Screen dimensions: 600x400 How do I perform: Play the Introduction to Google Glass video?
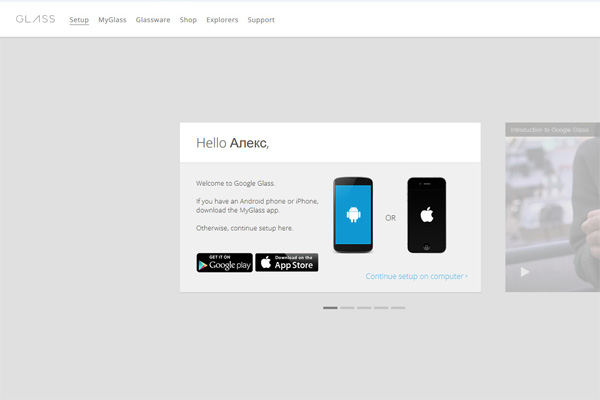526,271
